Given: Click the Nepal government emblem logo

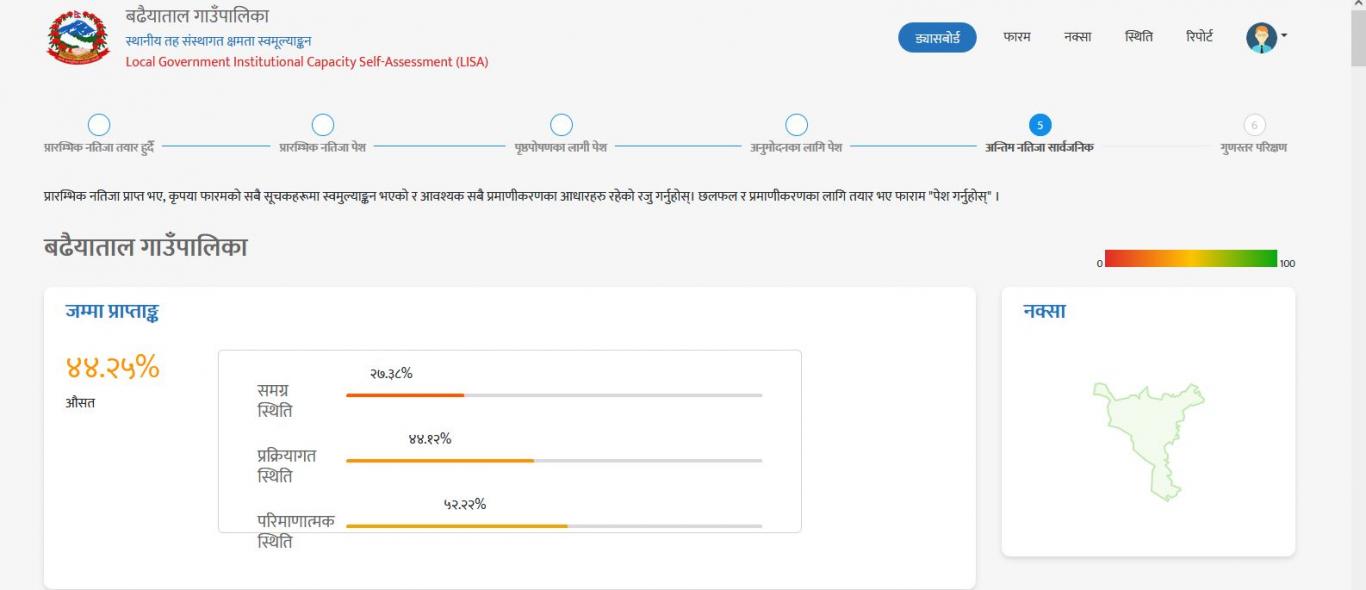Looking at the screenshot, I should click(79, 37).
